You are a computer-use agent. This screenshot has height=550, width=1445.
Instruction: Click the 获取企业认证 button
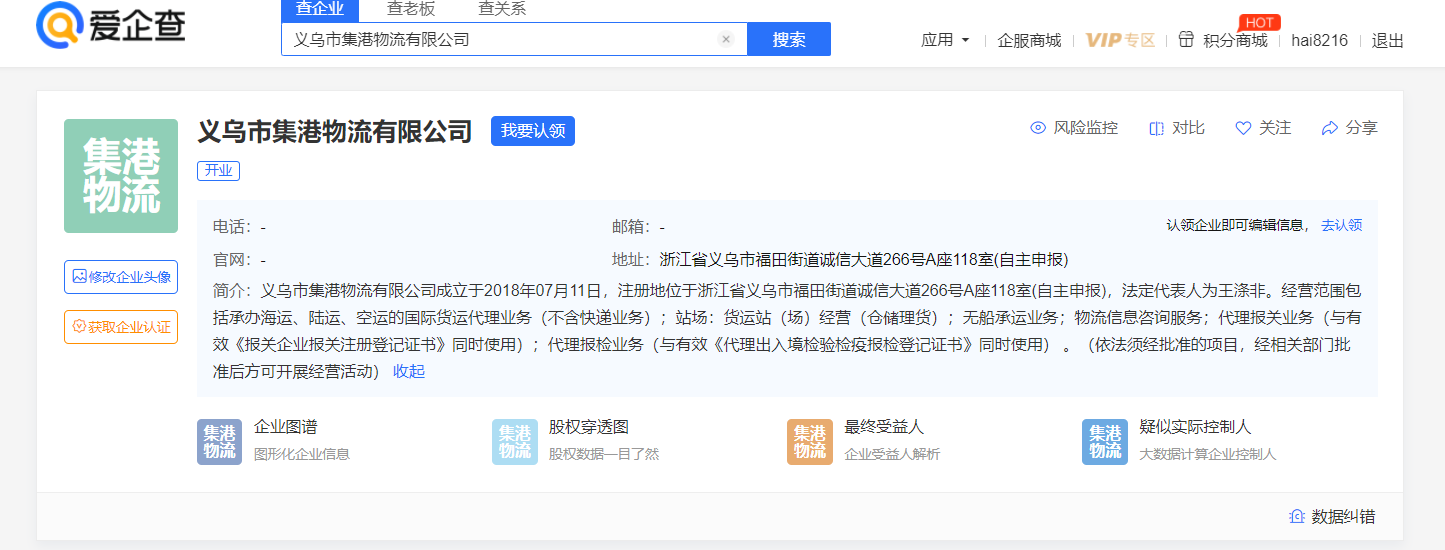121,327
